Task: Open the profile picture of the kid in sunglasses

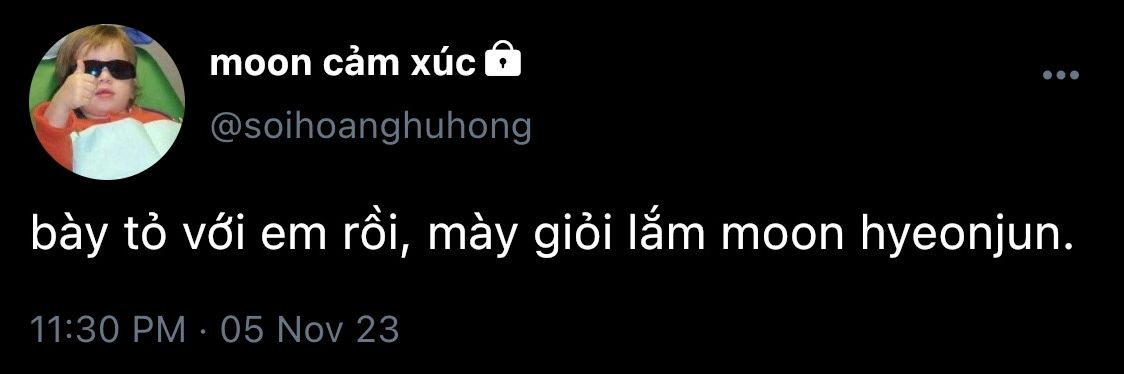Action: coord(107,102)
